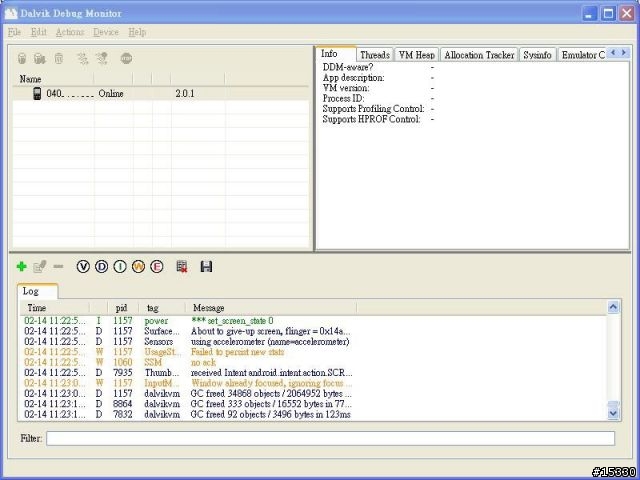640x480 pixels.
Task: Select the Log tab
Action: click(37, 291)
